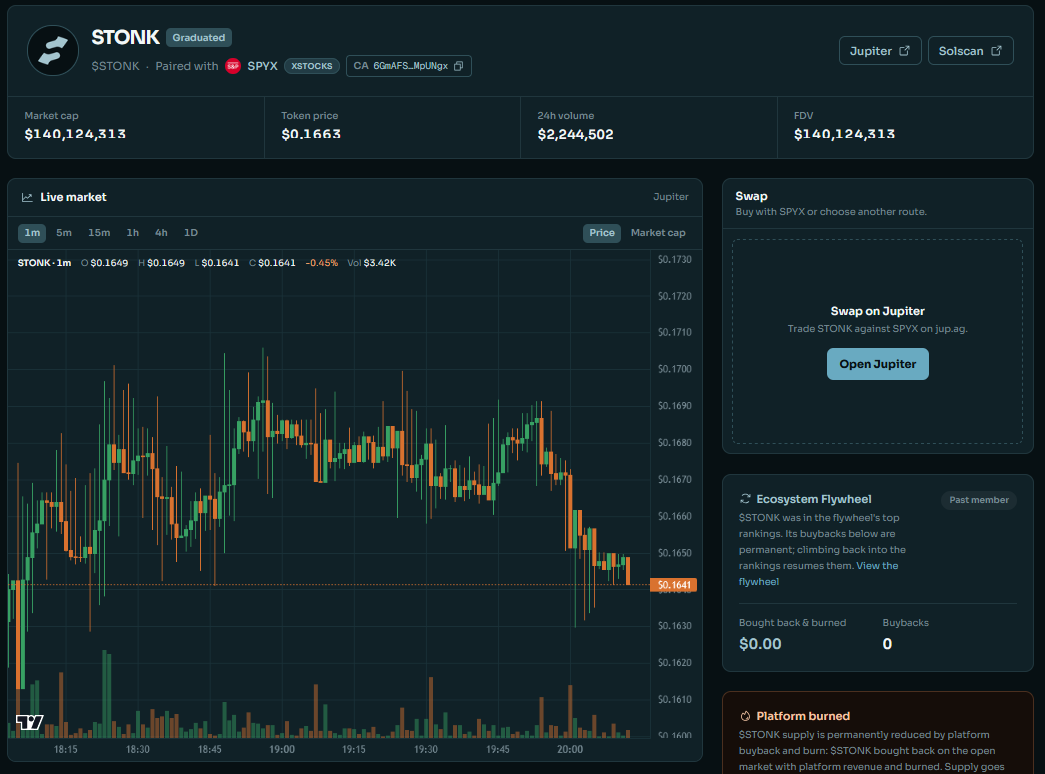
Task: Click the Graduated status badge
Action: tap(199, 37)
